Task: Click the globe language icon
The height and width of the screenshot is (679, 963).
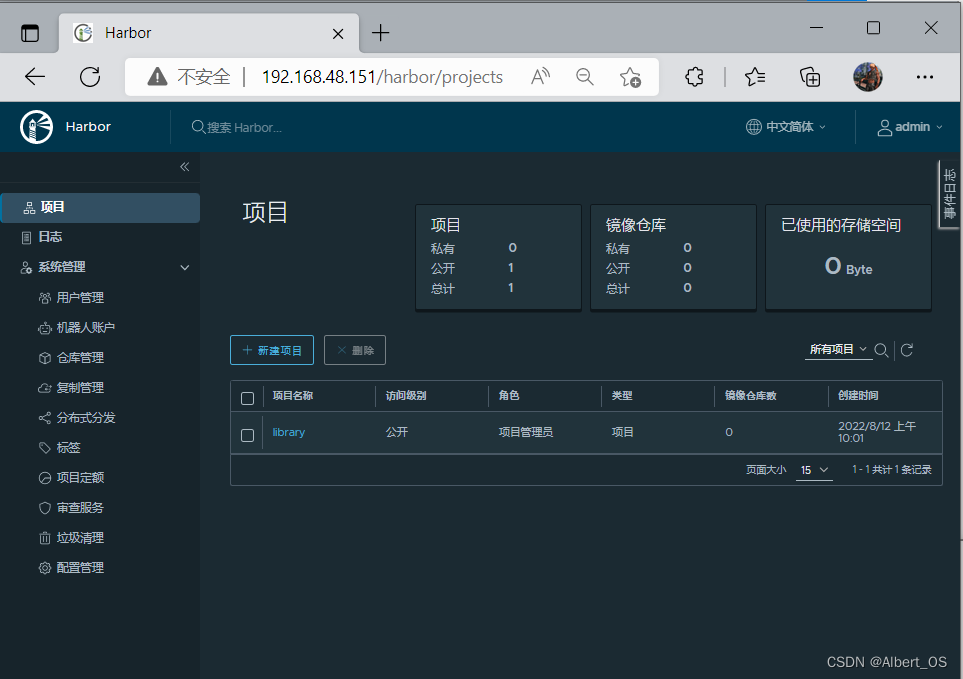Action: (x=754, y=127)
